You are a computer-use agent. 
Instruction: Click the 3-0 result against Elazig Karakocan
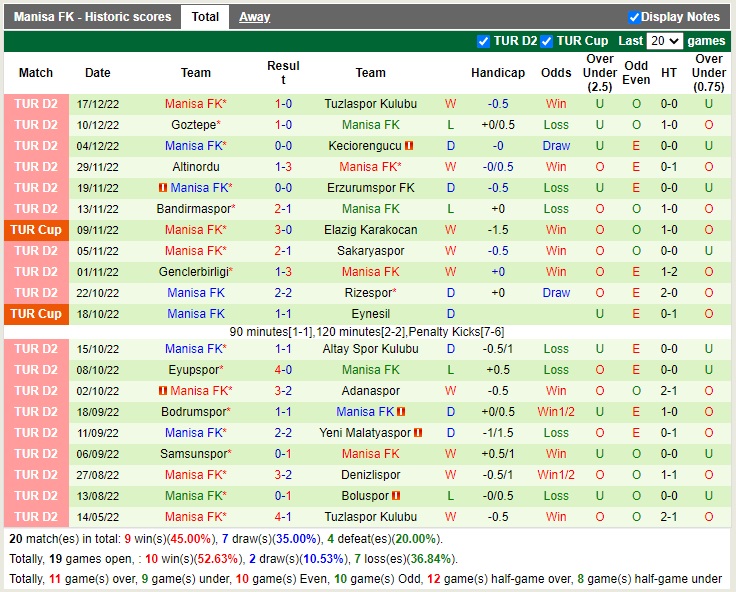pyautogui.click(x=283, y=230)
